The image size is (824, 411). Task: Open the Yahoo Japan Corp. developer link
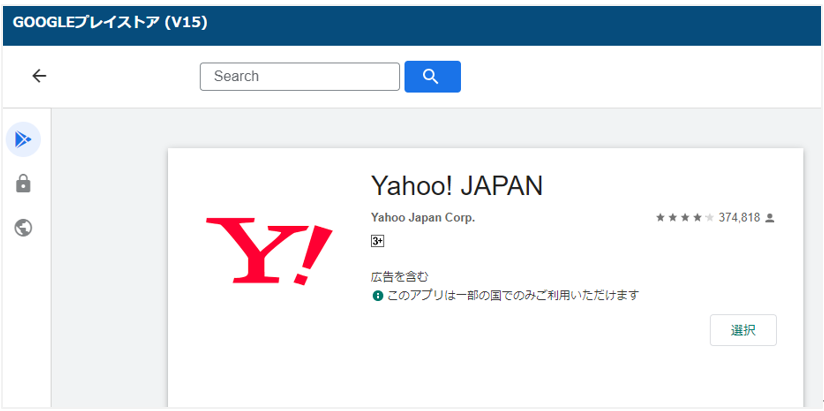pyautogui.click(x=423, y=218)
